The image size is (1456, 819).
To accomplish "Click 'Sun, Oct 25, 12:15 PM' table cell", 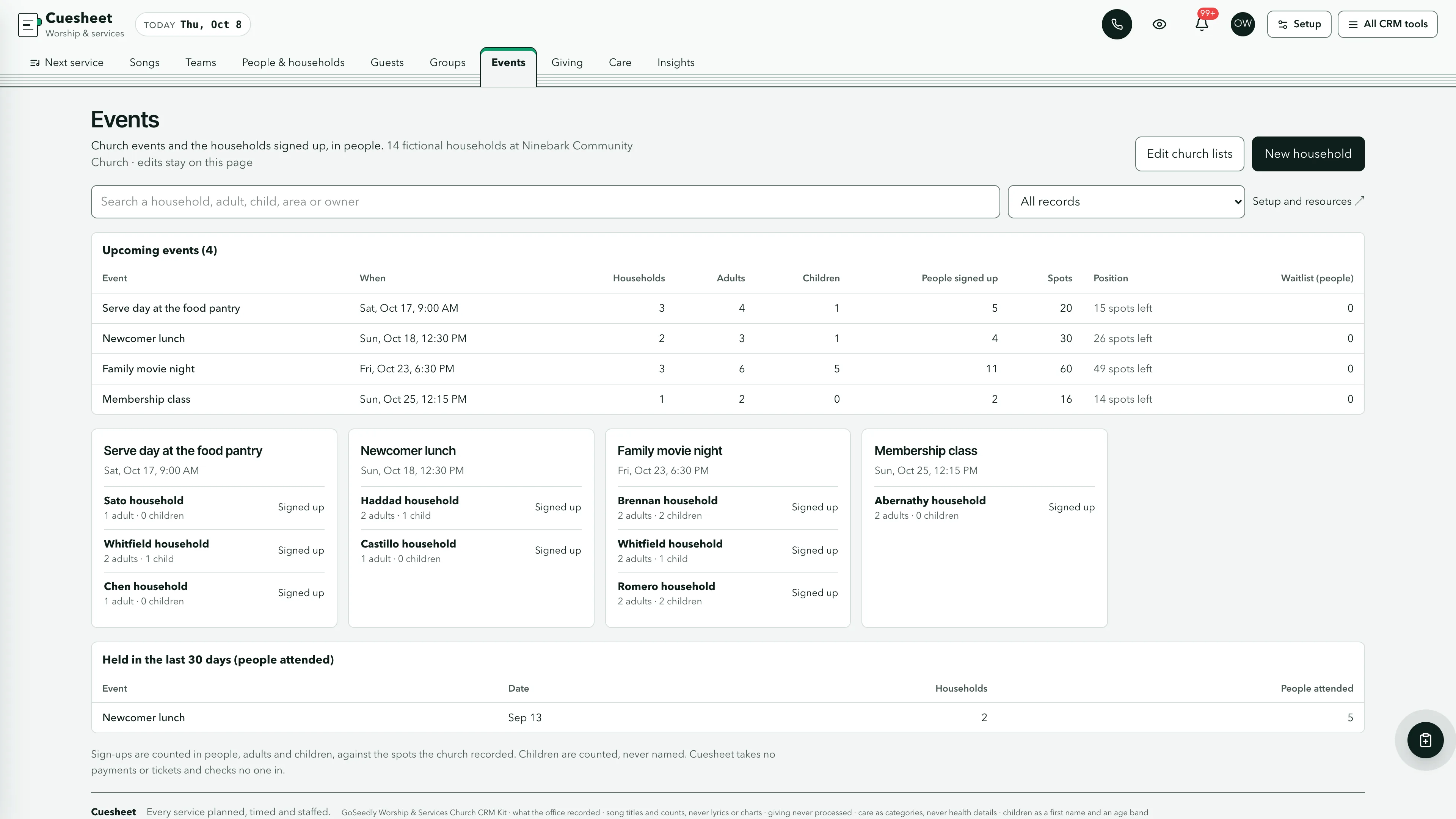I will click(413, 399).
